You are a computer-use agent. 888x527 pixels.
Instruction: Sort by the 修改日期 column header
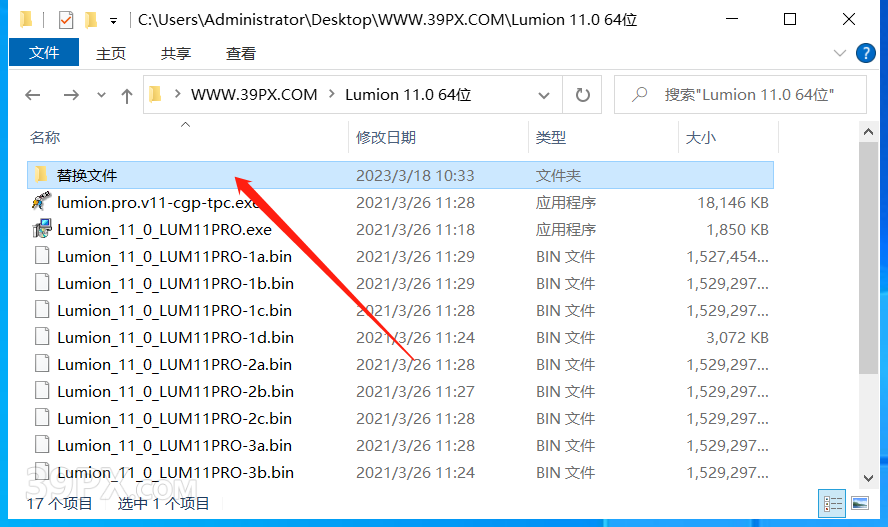click(x=386, y=137)
